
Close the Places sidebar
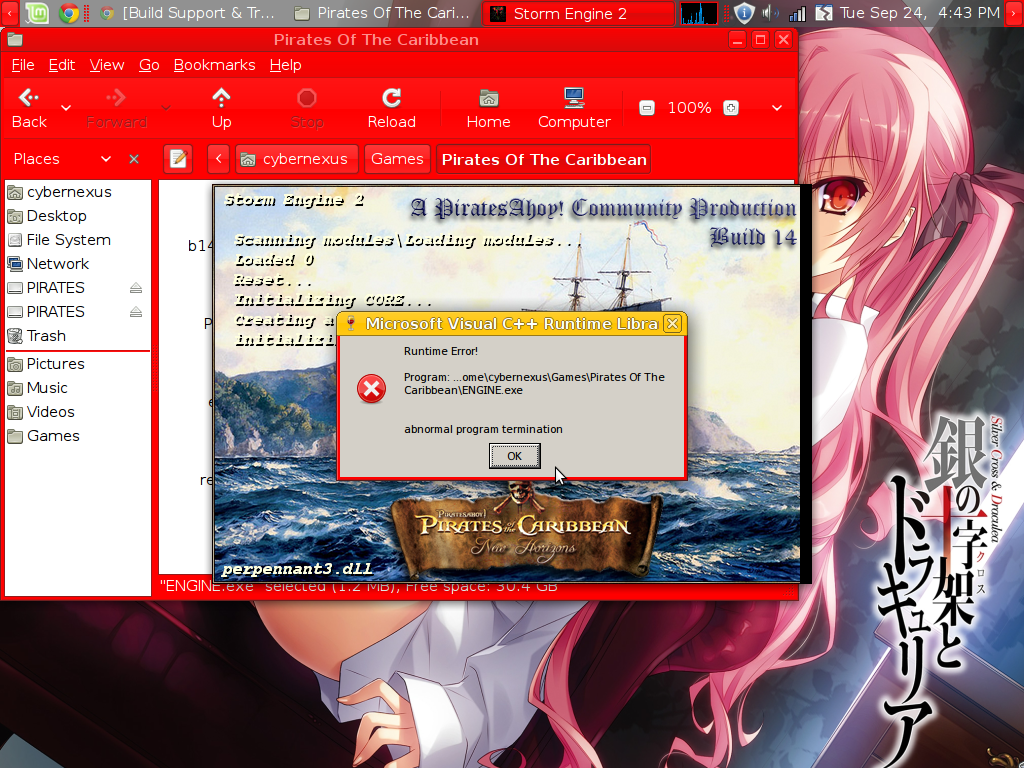click(134, 159)
